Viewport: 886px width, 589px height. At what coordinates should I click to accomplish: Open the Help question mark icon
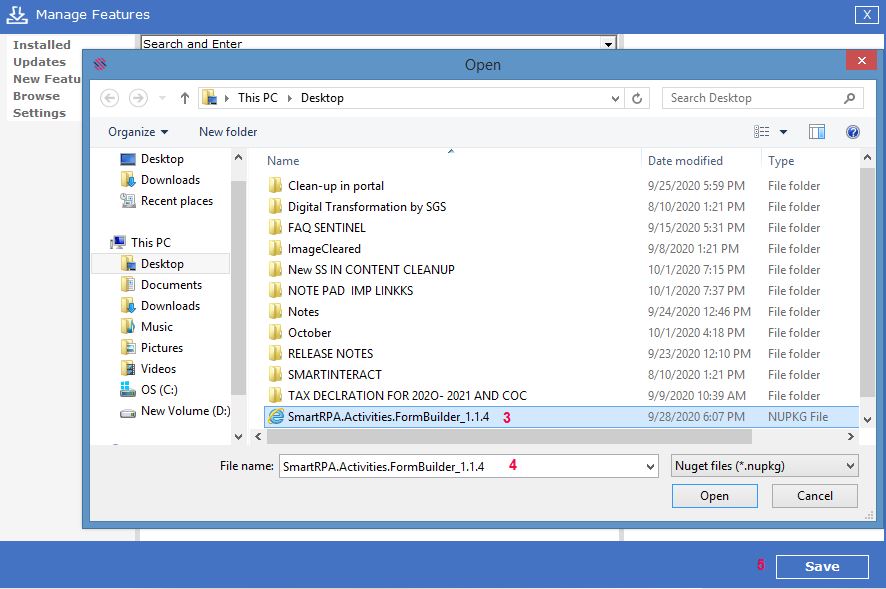853,132
